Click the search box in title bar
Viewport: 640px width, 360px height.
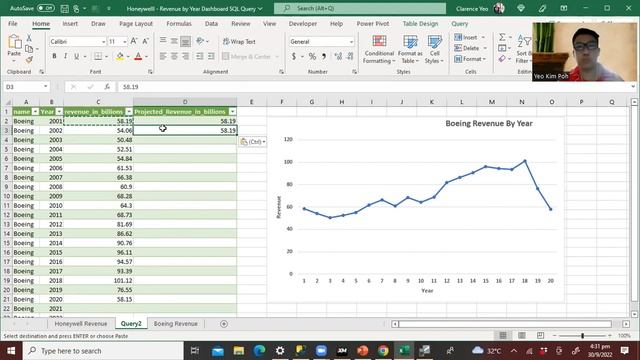(360, 8)
